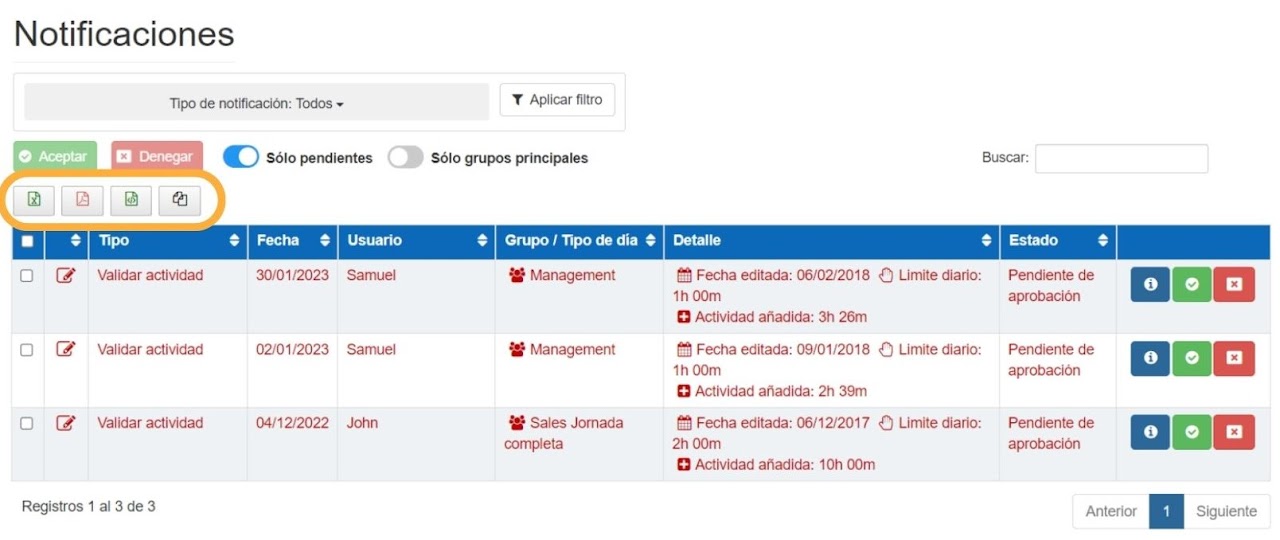Click edit icon in John's row
Image resolution: width=1280 pixels, height=540 pixels.
tap(66, 423)
